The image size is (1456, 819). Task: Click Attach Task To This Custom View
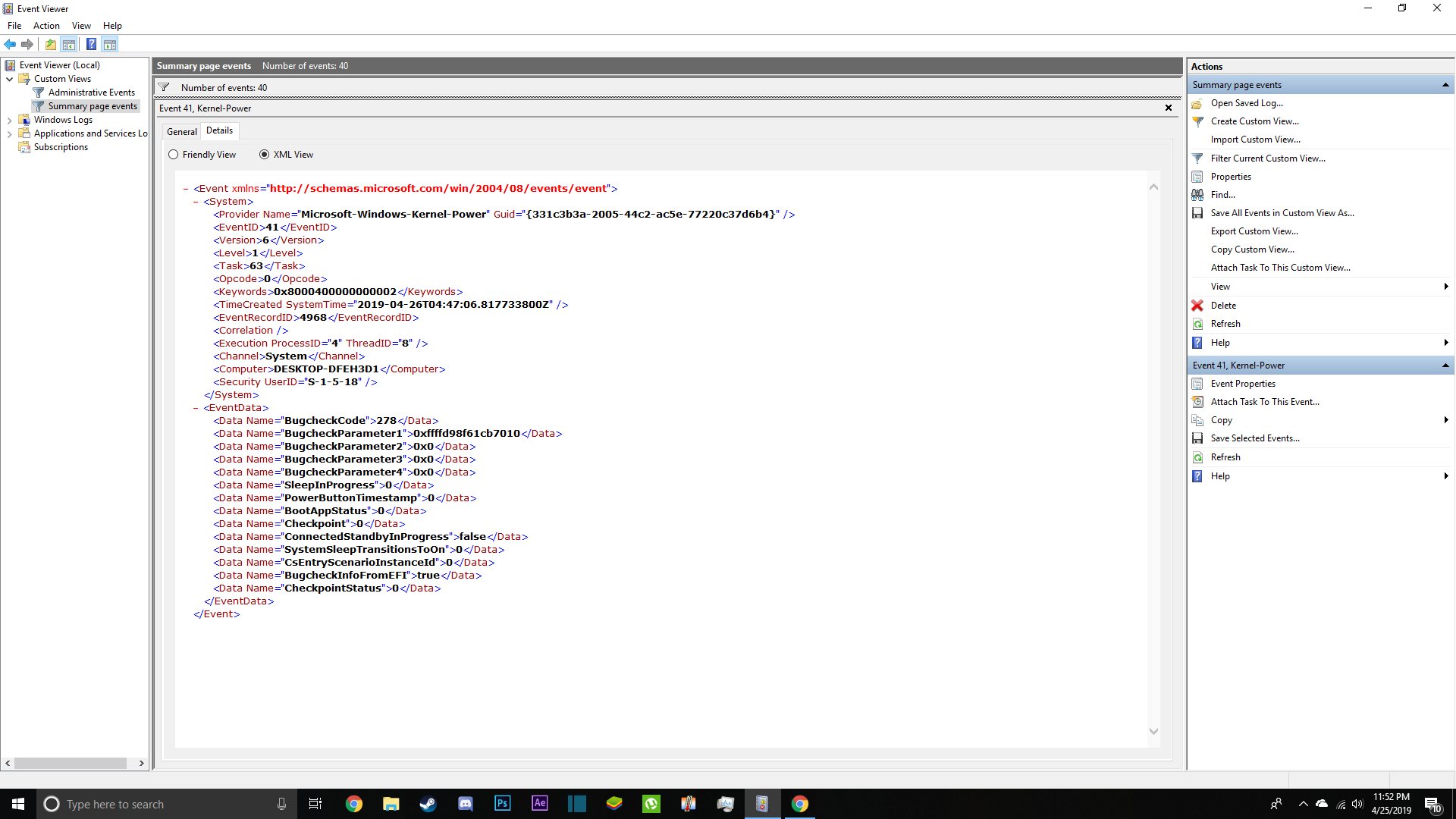[1280, 268]
